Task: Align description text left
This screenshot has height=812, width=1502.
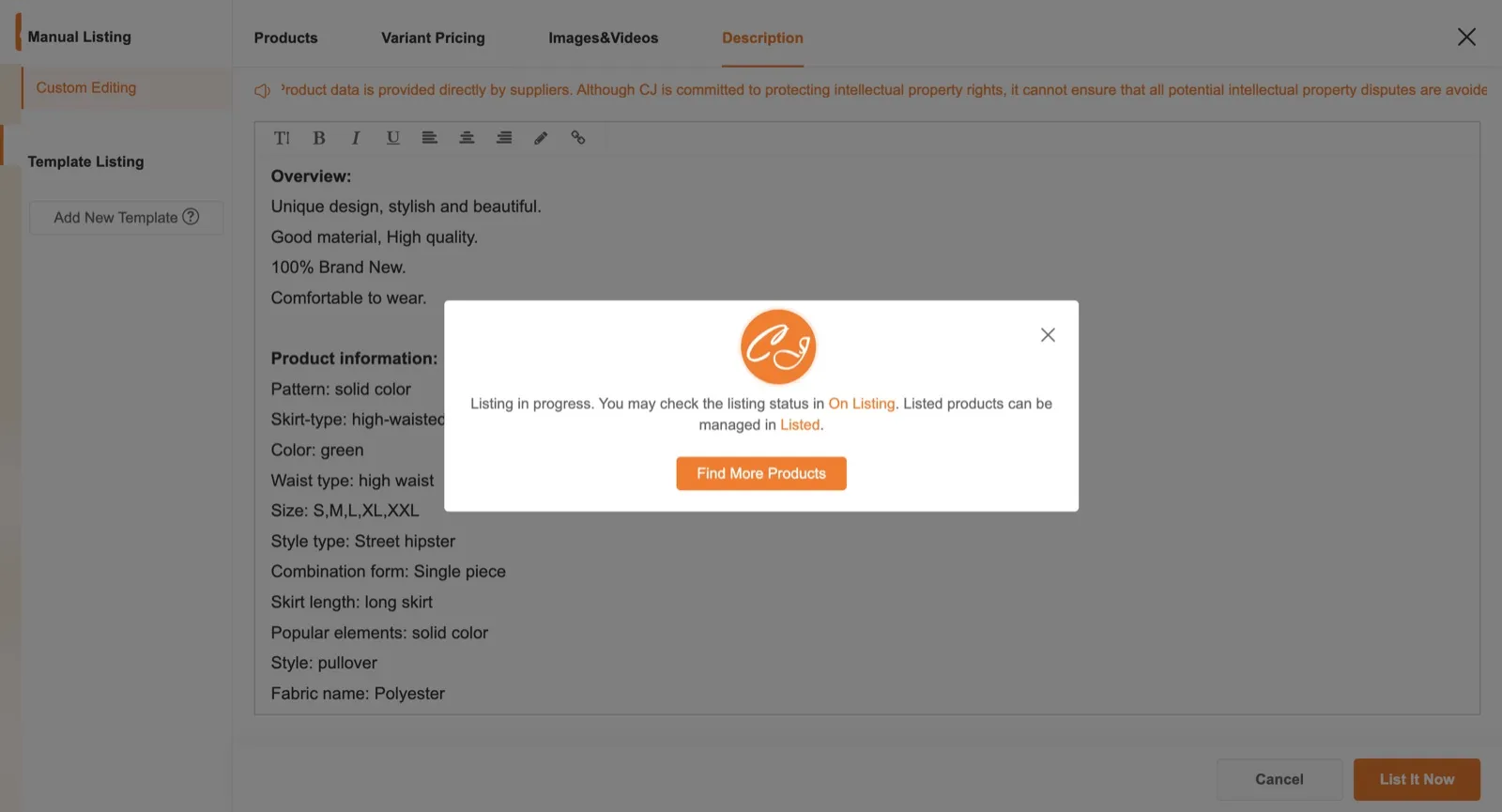Action: click(x=429, y=138)
